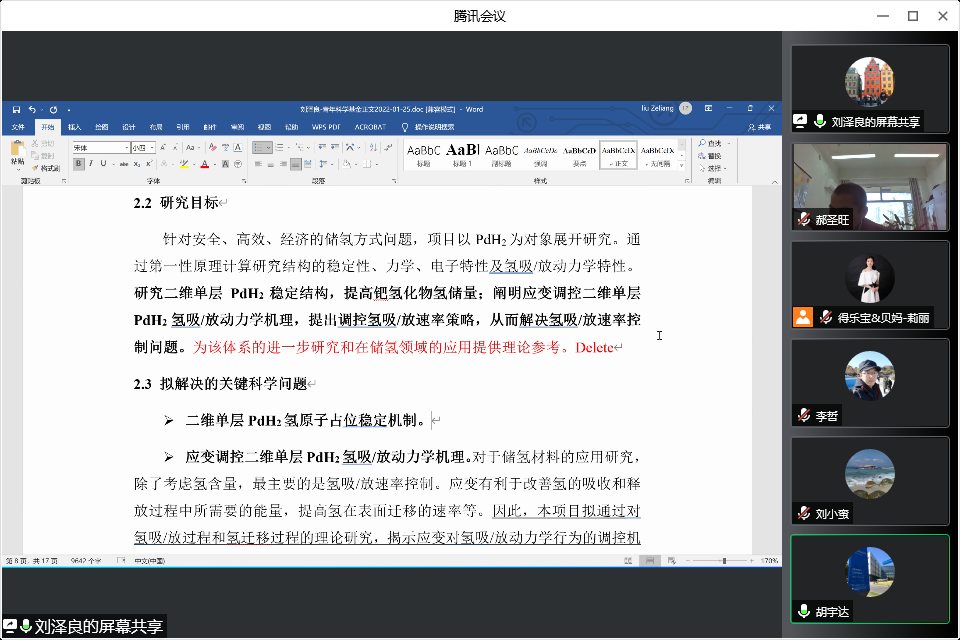960x640 pixels.
Task: Open the font size dropdown
Action: (143, 148)
